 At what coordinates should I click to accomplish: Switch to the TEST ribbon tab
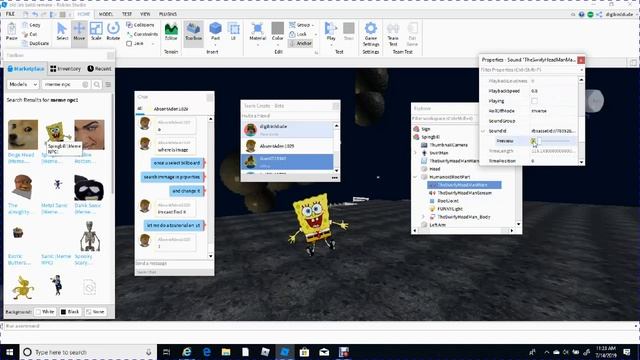point(127,14)
